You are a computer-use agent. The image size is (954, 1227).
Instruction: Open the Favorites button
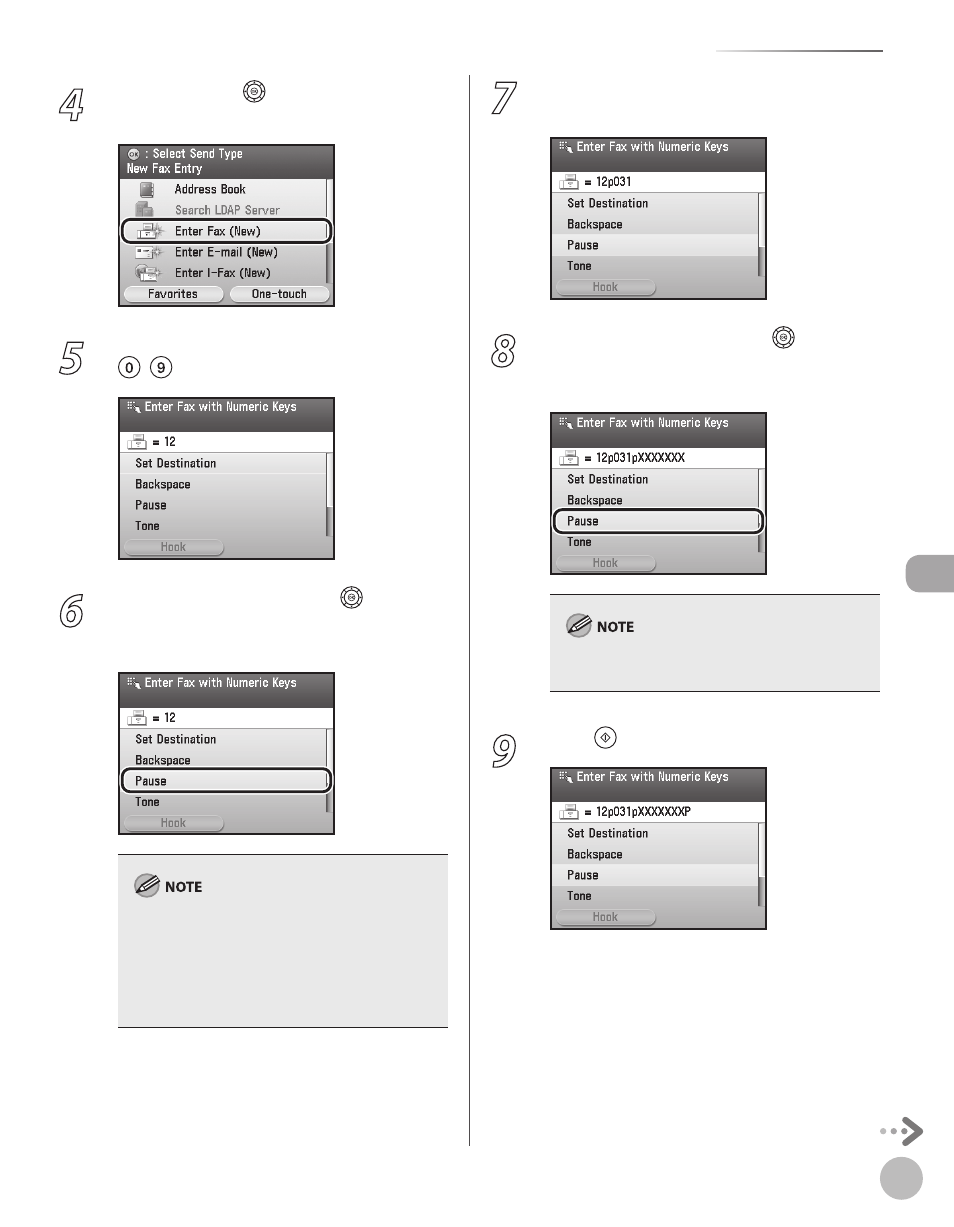click(173, 294)
